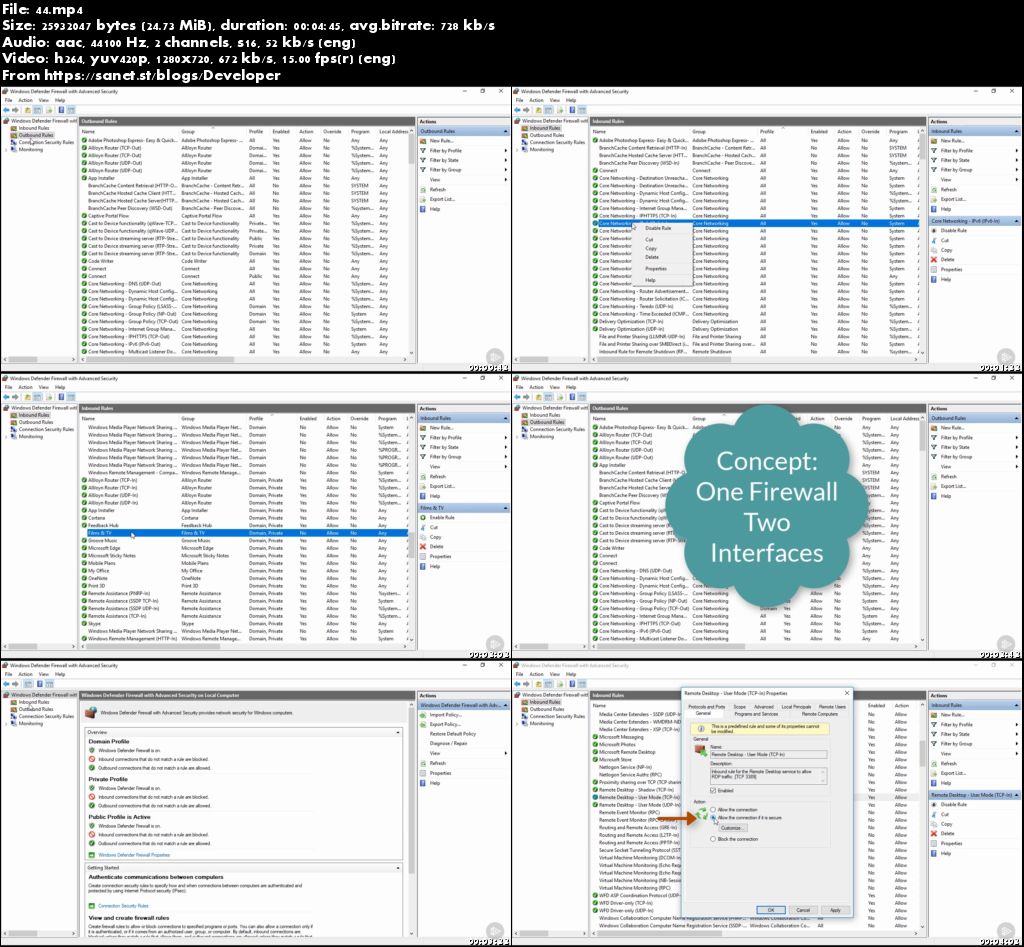Open the Scope tab in Properties dialog
Viewport: 1024px width, 947px height.
click(x=739, y=707)
